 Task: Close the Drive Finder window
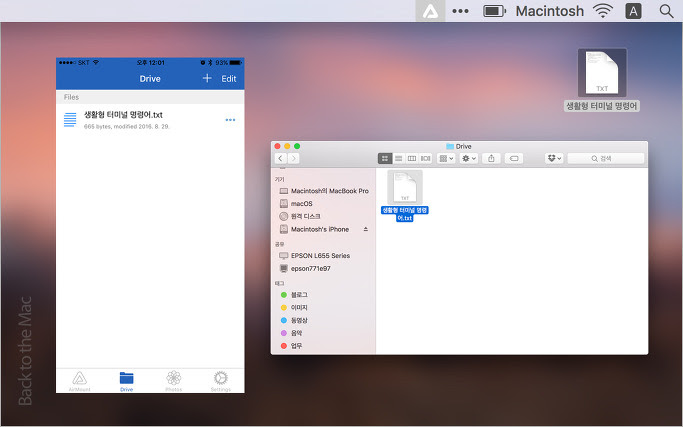pyautogui.click(x=277, y=146)
